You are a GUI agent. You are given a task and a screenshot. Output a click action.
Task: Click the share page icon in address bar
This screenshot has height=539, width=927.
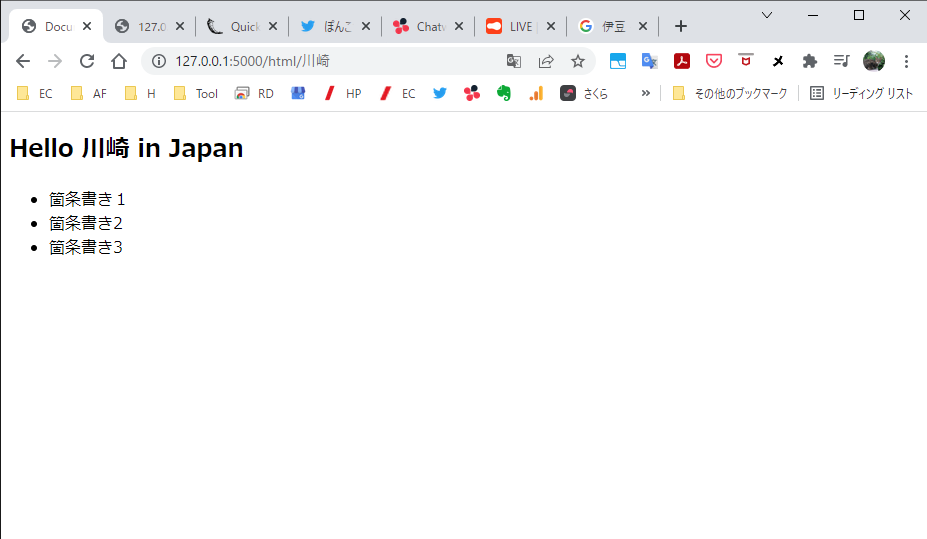546,61
